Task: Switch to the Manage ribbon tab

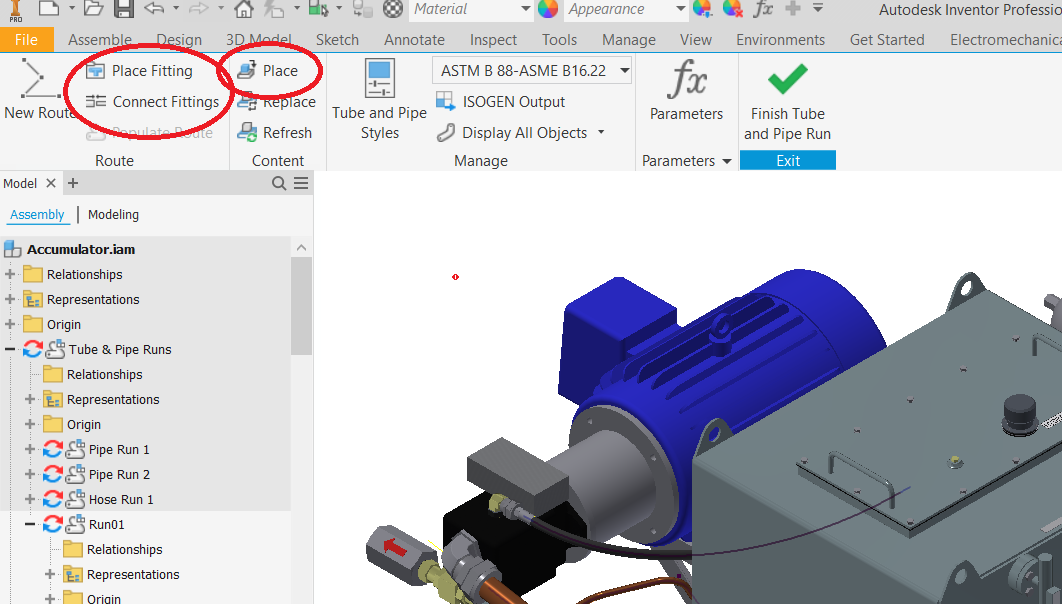Action: [x=629, y=40]
